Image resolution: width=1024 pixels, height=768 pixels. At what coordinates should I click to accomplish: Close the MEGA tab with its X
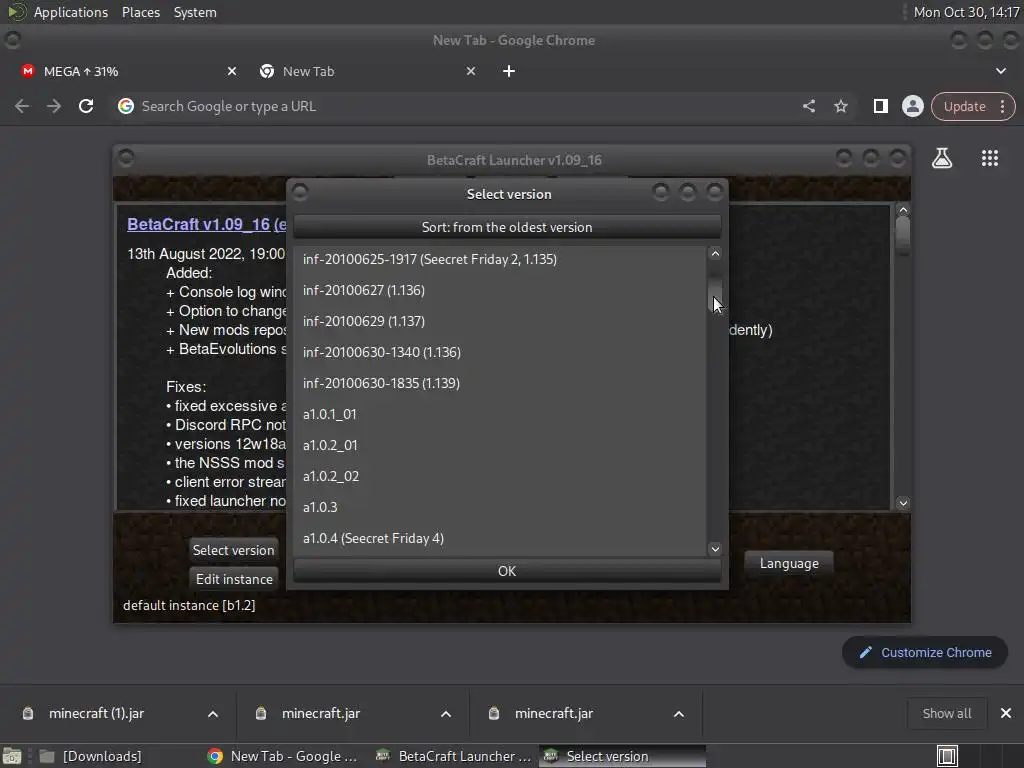click(x=232, y=71)
